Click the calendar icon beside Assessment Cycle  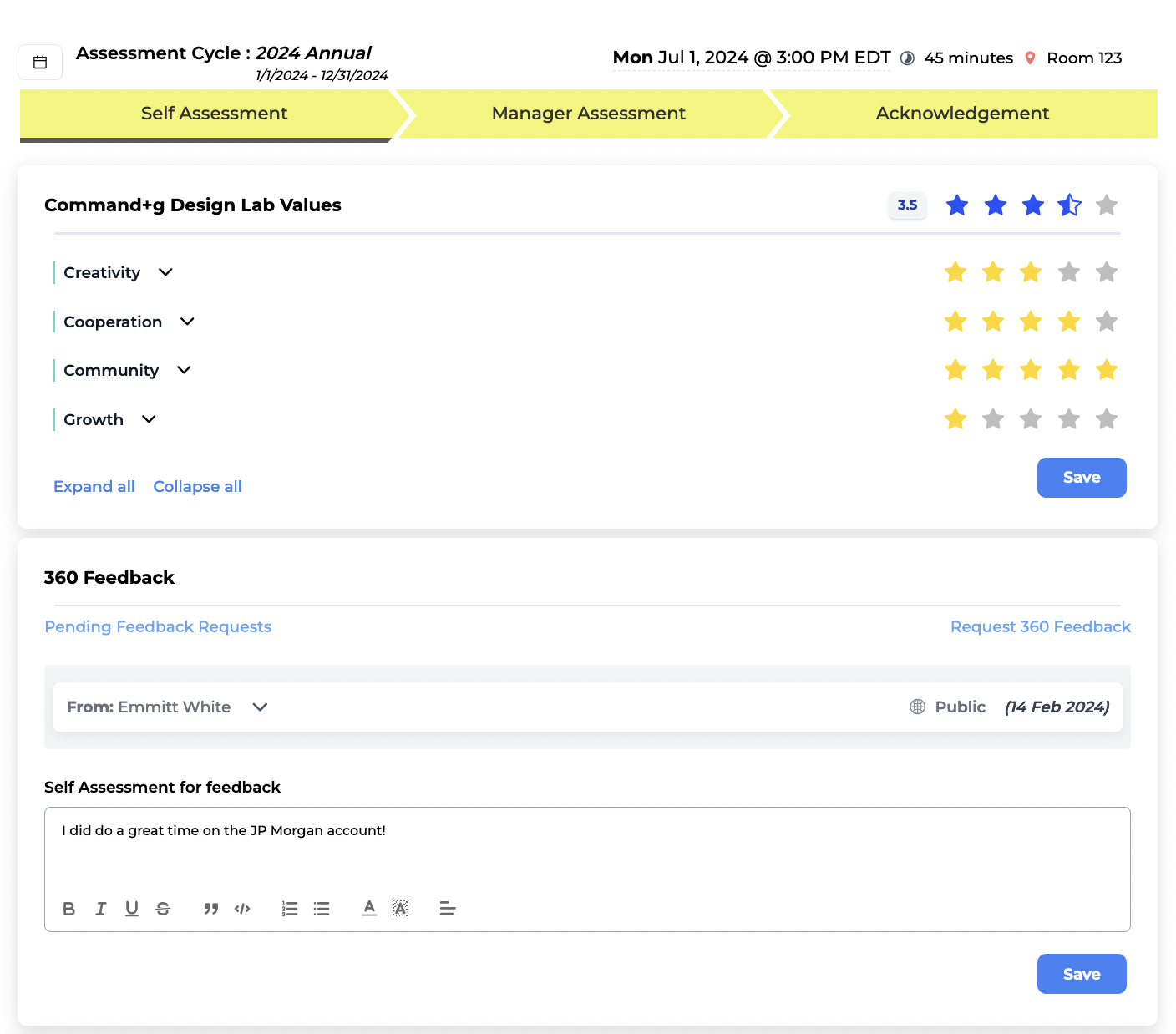[40, 63]
